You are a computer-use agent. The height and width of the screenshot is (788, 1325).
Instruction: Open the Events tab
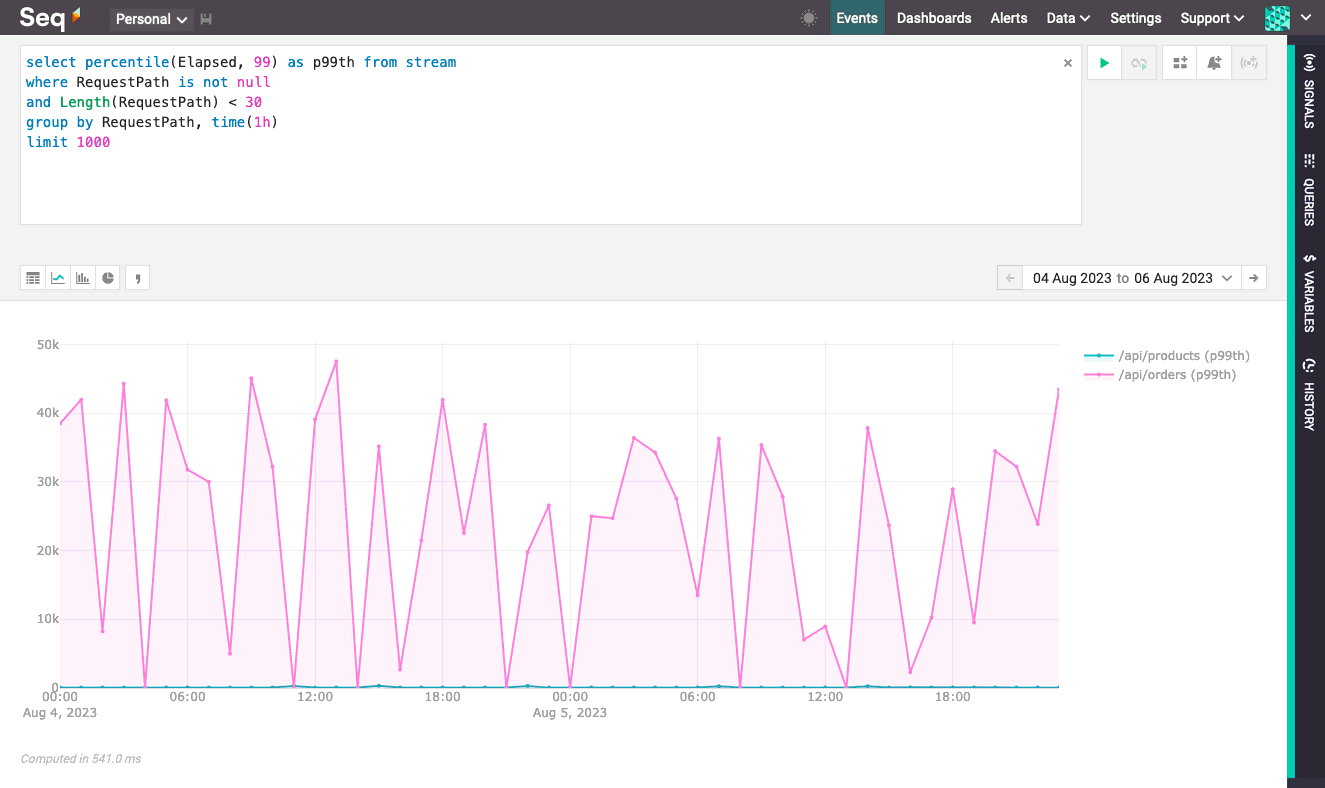(857, 18)
